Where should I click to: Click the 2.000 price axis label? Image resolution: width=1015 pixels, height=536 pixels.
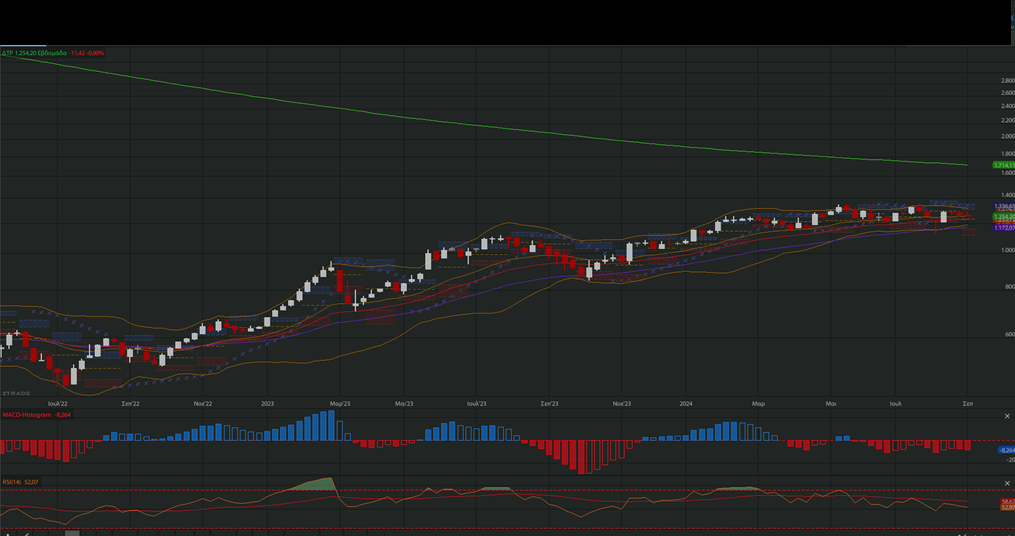coord(1007,136)
